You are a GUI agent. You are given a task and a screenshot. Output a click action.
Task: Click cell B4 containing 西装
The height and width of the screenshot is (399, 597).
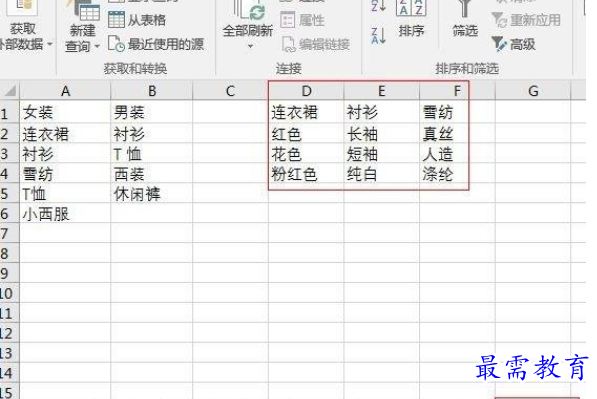(x=152, y=174)
